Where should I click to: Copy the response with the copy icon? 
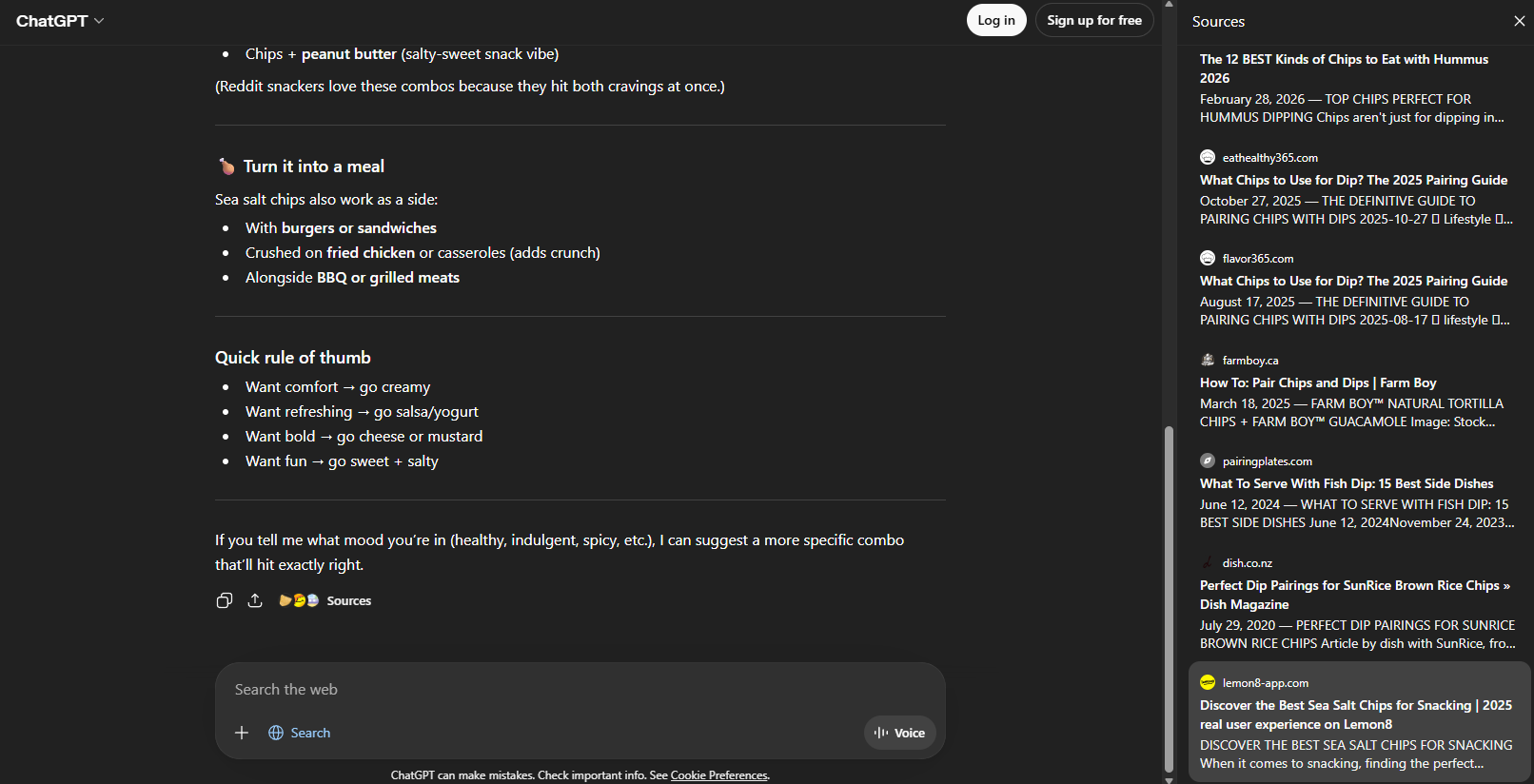point(225,600)
